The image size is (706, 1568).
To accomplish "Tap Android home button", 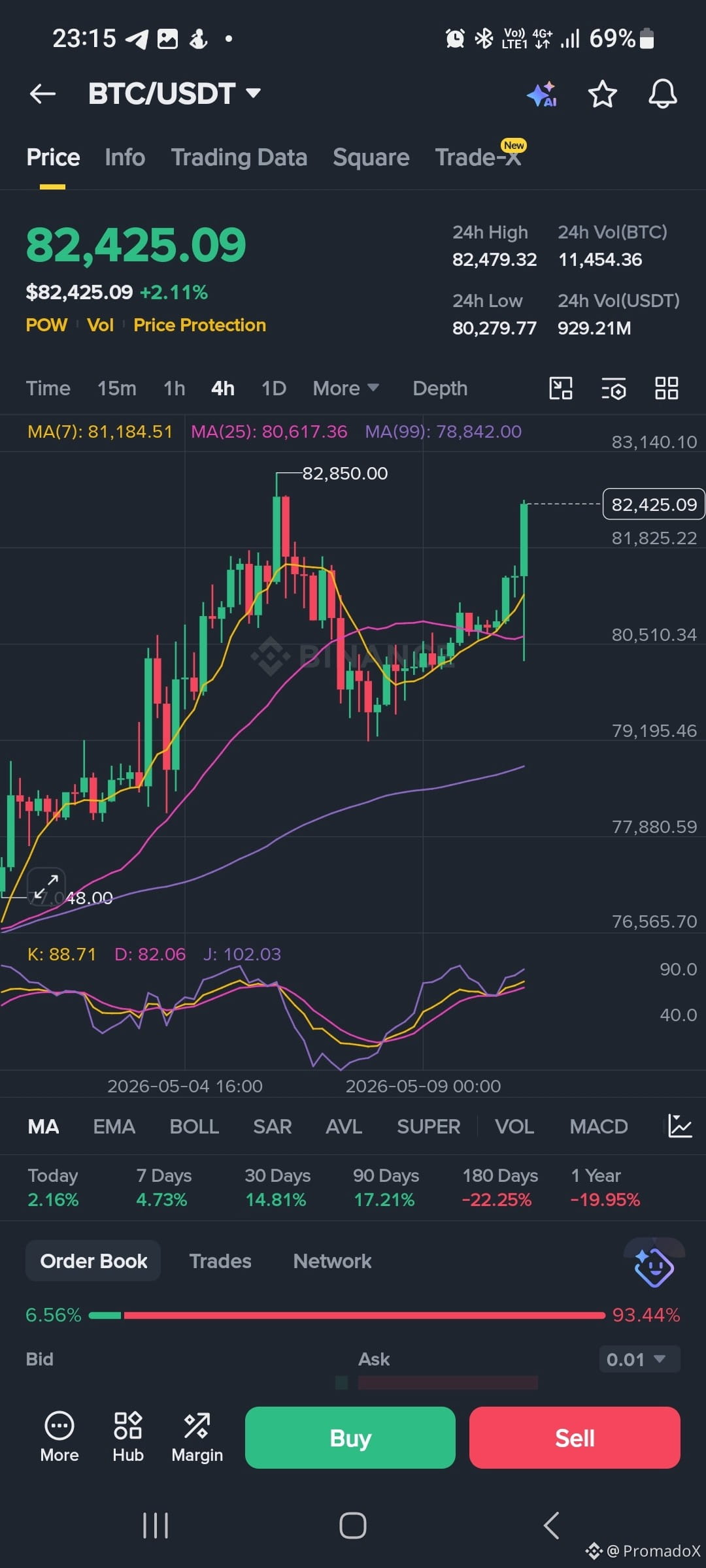I will (x=353, y=1526).
